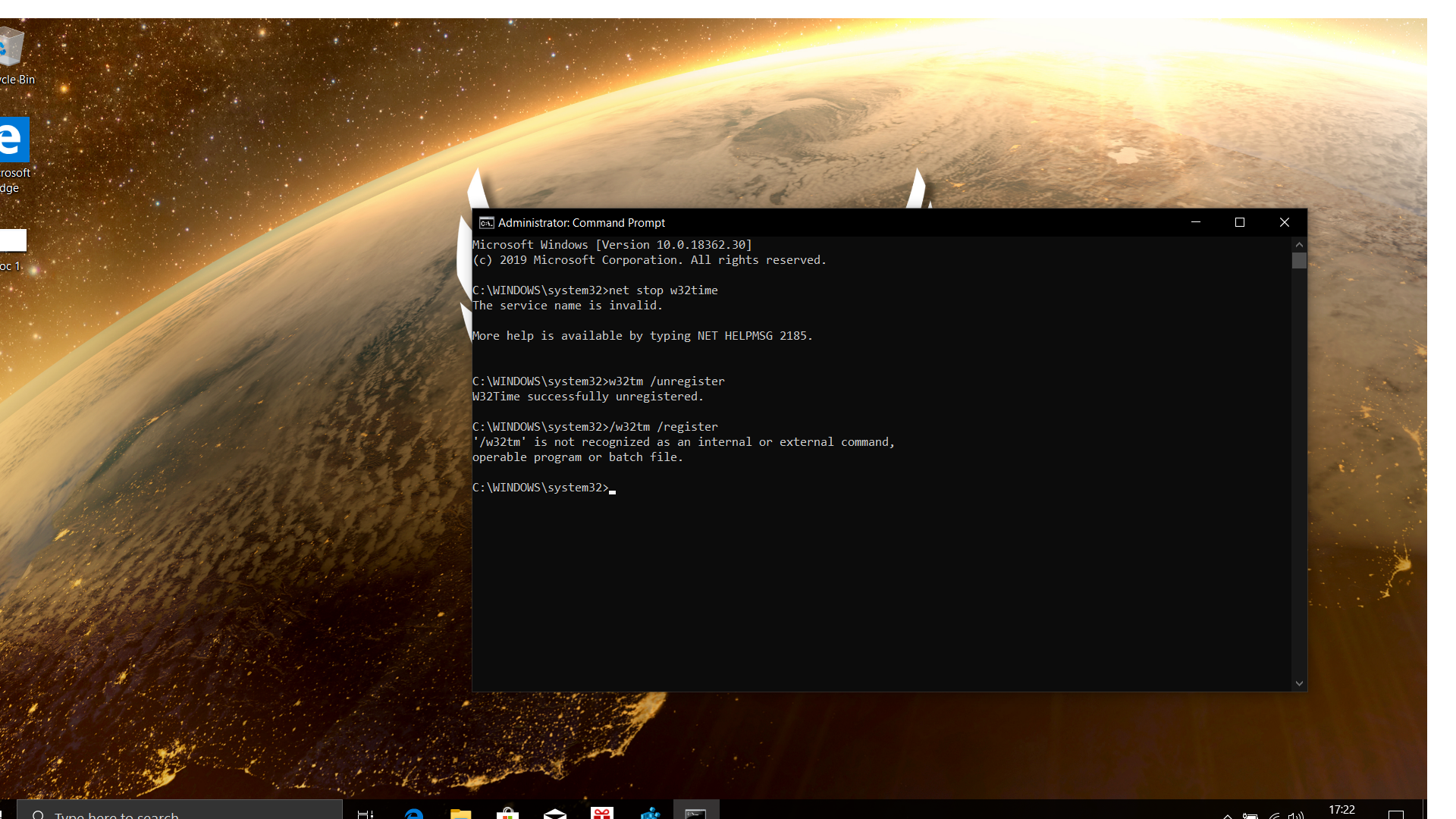The image size is (1456, 819).
Task: Click the 17:22 clock on taskbar
Action: coord(1341,810)
